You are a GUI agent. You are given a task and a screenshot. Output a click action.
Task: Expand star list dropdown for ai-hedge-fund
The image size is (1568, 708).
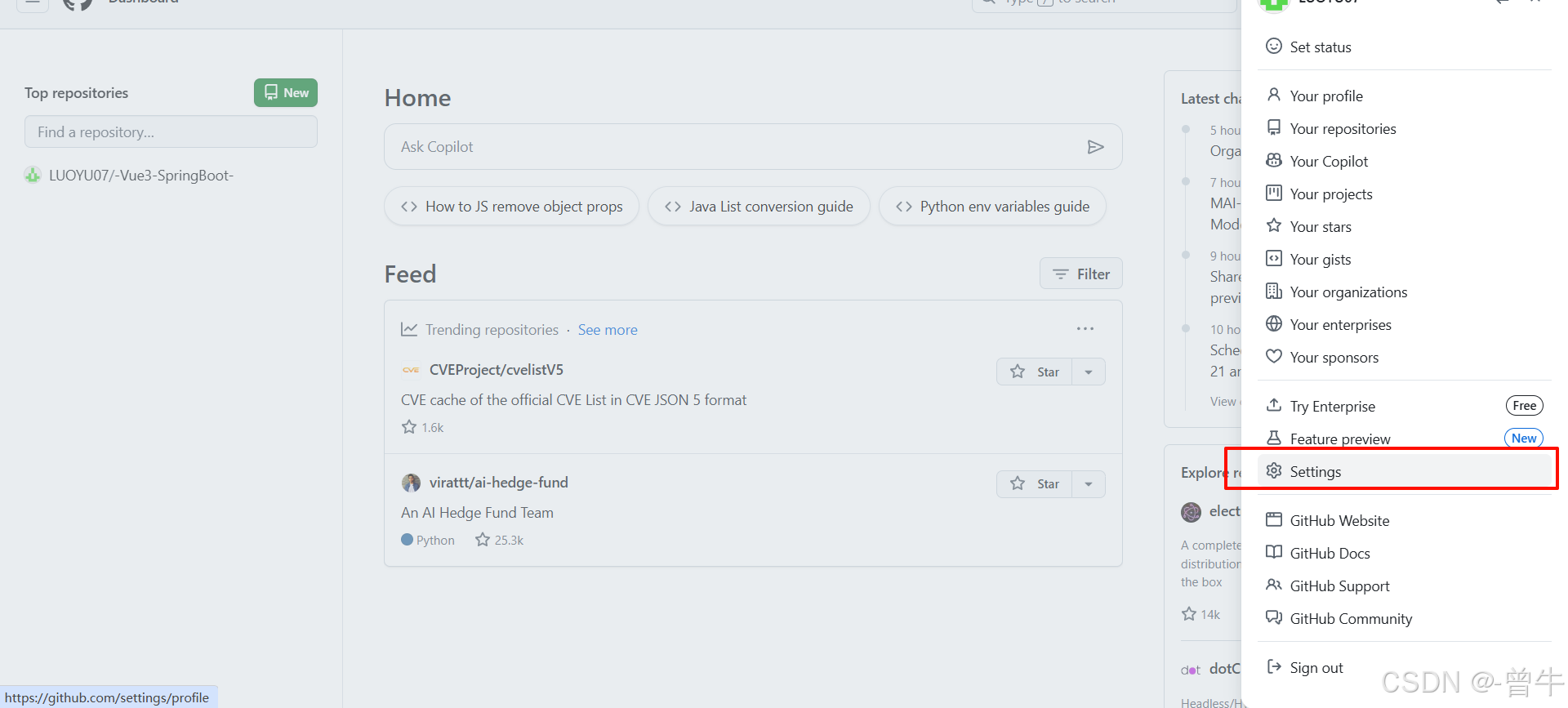[1089, 484]
